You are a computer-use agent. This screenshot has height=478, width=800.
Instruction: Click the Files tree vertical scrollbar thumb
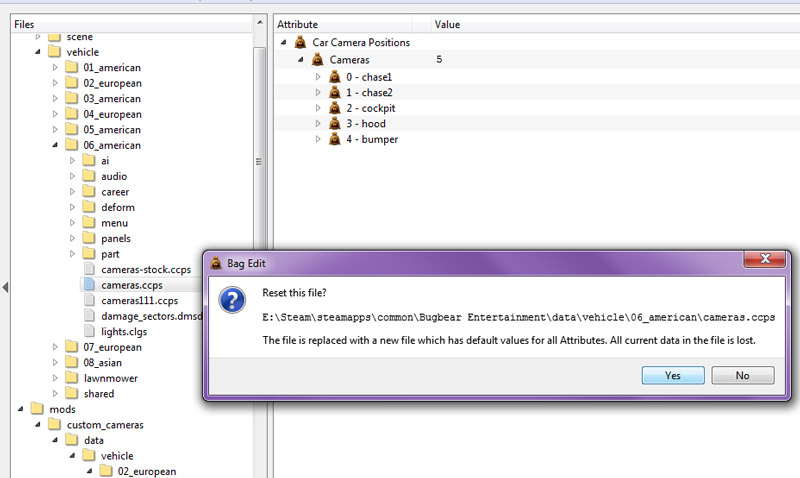point(259,161)
